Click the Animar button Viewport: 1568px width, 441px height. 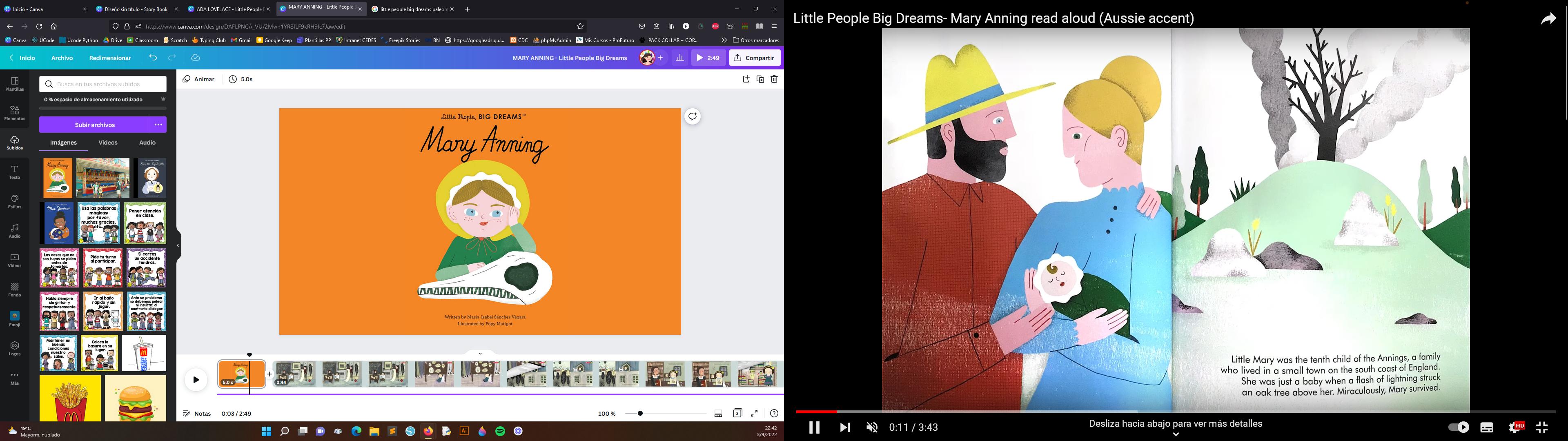(199, 79)
